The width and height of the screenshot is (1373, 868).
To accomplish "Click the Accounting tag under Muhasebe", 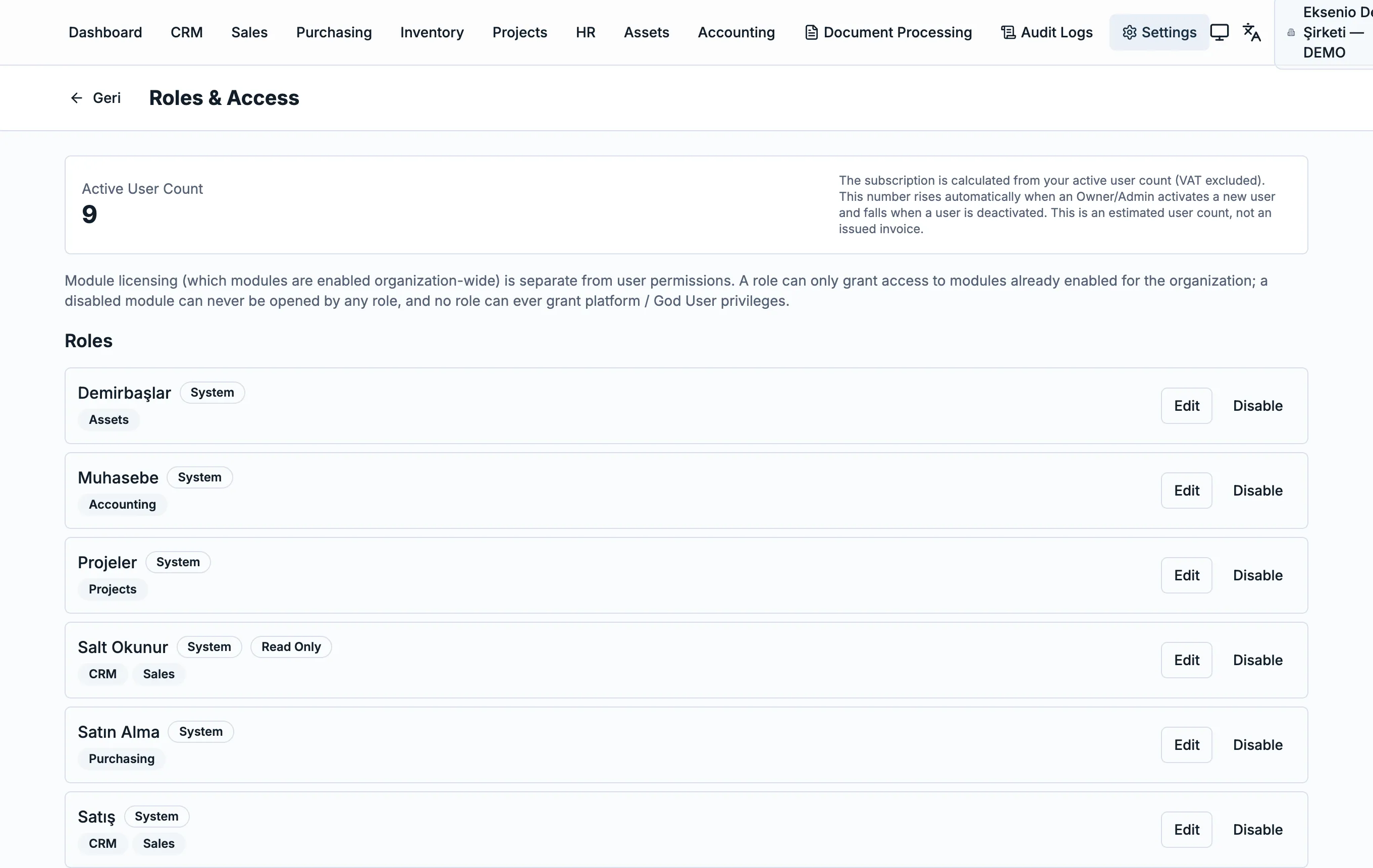I will point(122,505).
